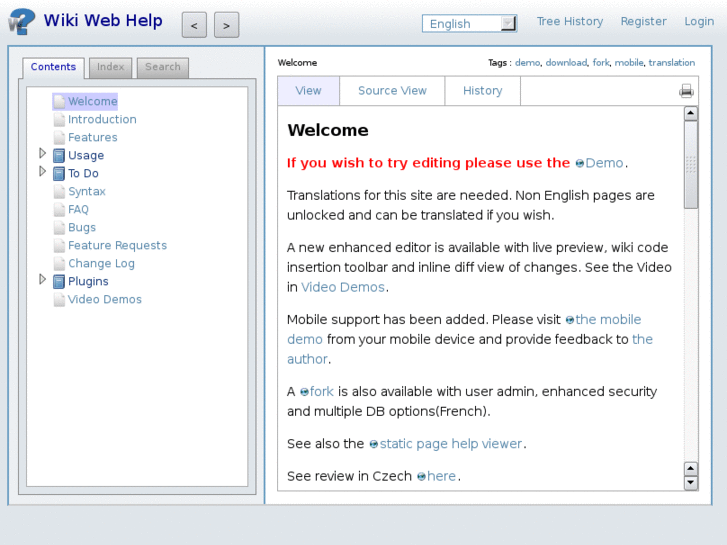The width and height of the screenshot is (727, 545).
Task: Open the History tab
Action: click(x=483, y=91)
